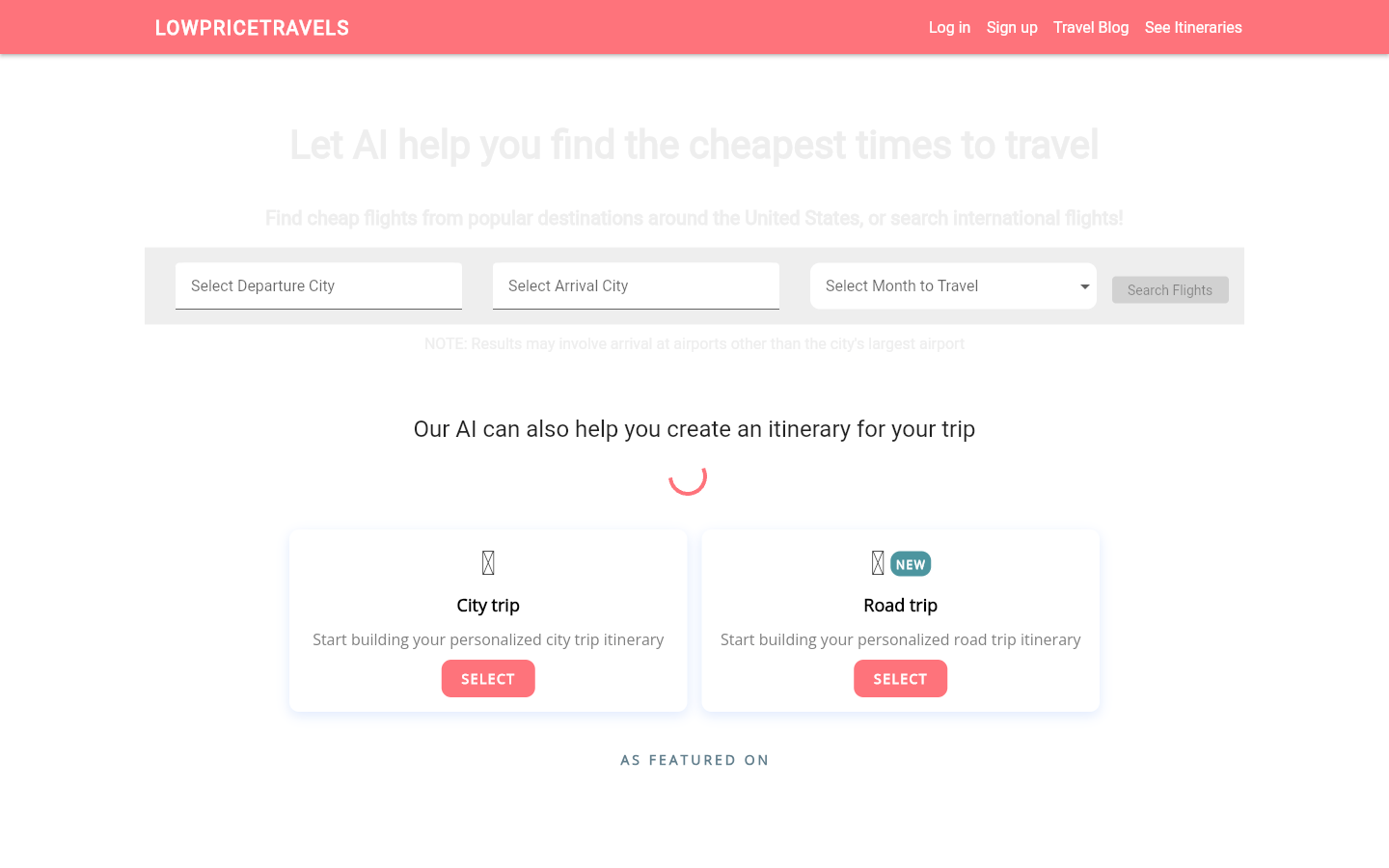Click the Sign up link
Image resolution: width=1389 pixels, height=868 pixels.
click(x=1012, y=27)
